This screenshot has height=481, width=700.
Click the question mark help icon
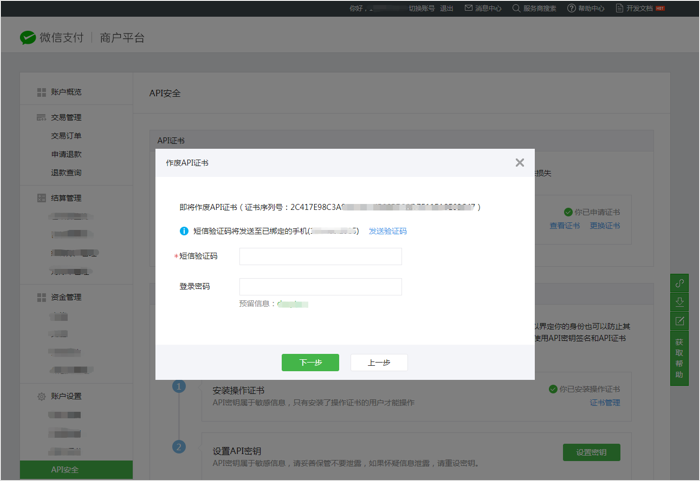coord(571,8)
